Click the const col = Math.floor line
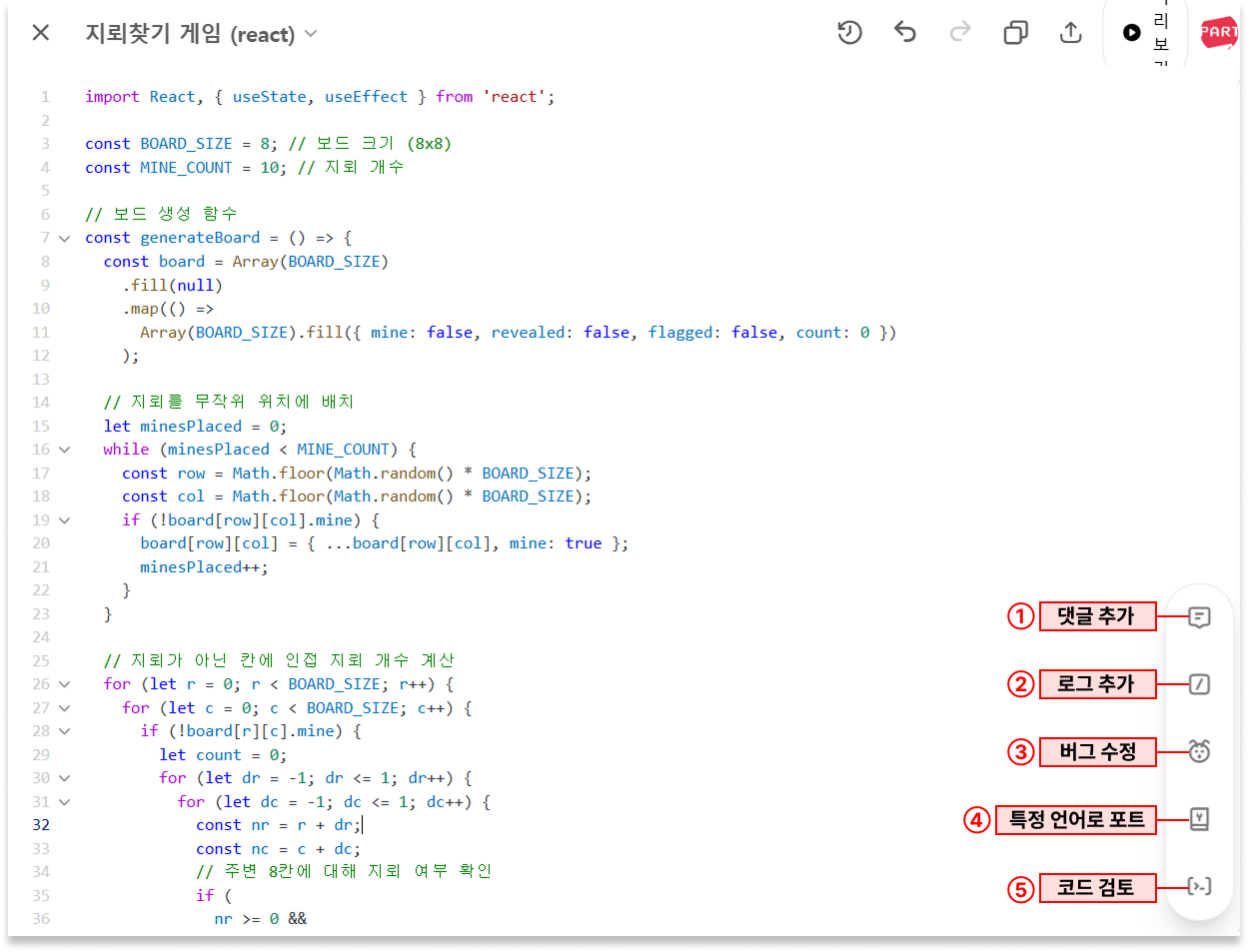Viewport: 1248px width, 952px height. pos(357,496)
